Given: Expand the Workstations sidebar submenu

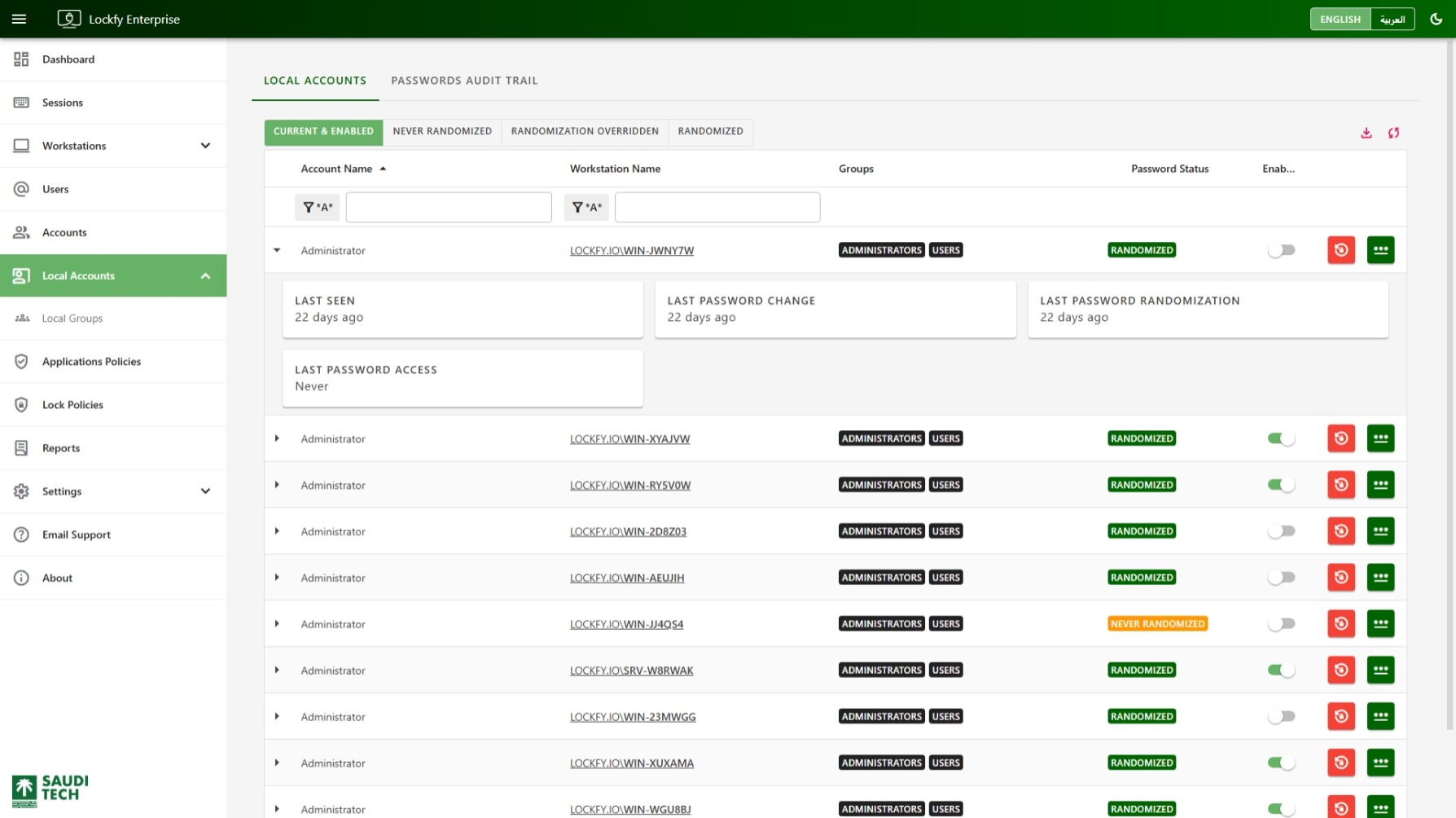Looking at the screenshot, I should [205, 146].
